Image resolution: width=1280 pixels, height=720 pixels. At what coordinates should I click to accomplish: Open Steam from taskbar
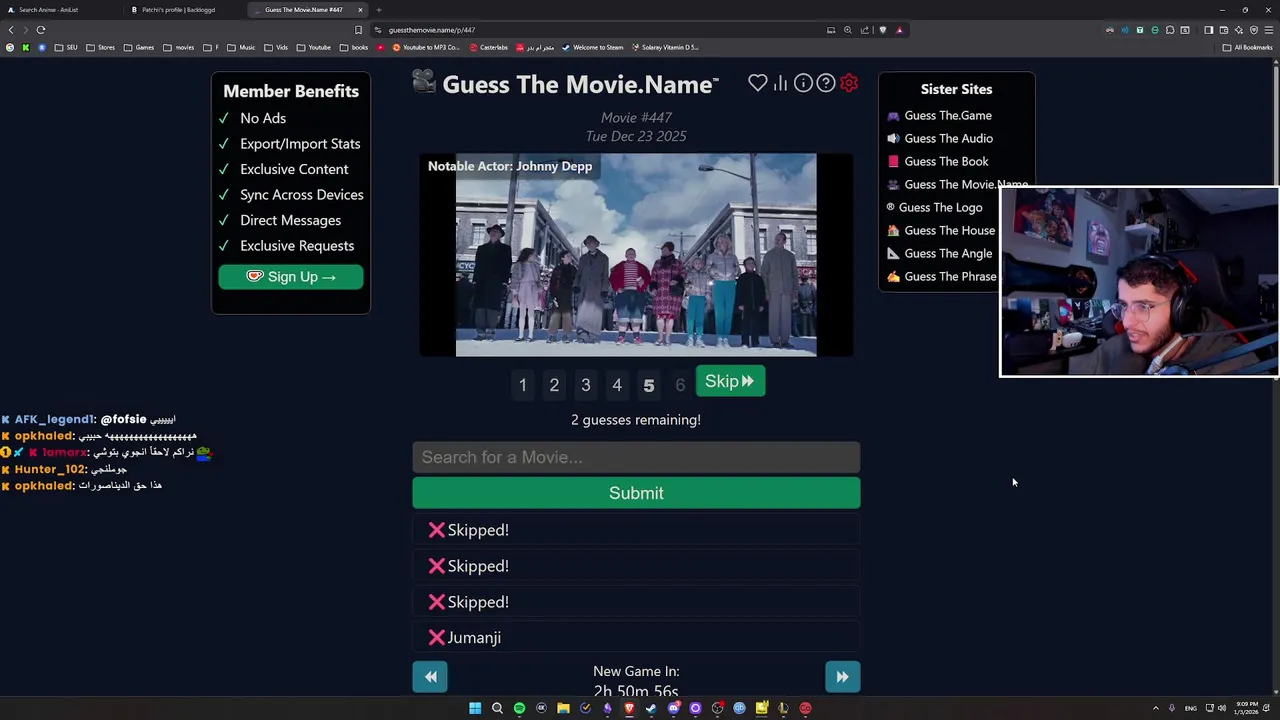pos(651,708)
